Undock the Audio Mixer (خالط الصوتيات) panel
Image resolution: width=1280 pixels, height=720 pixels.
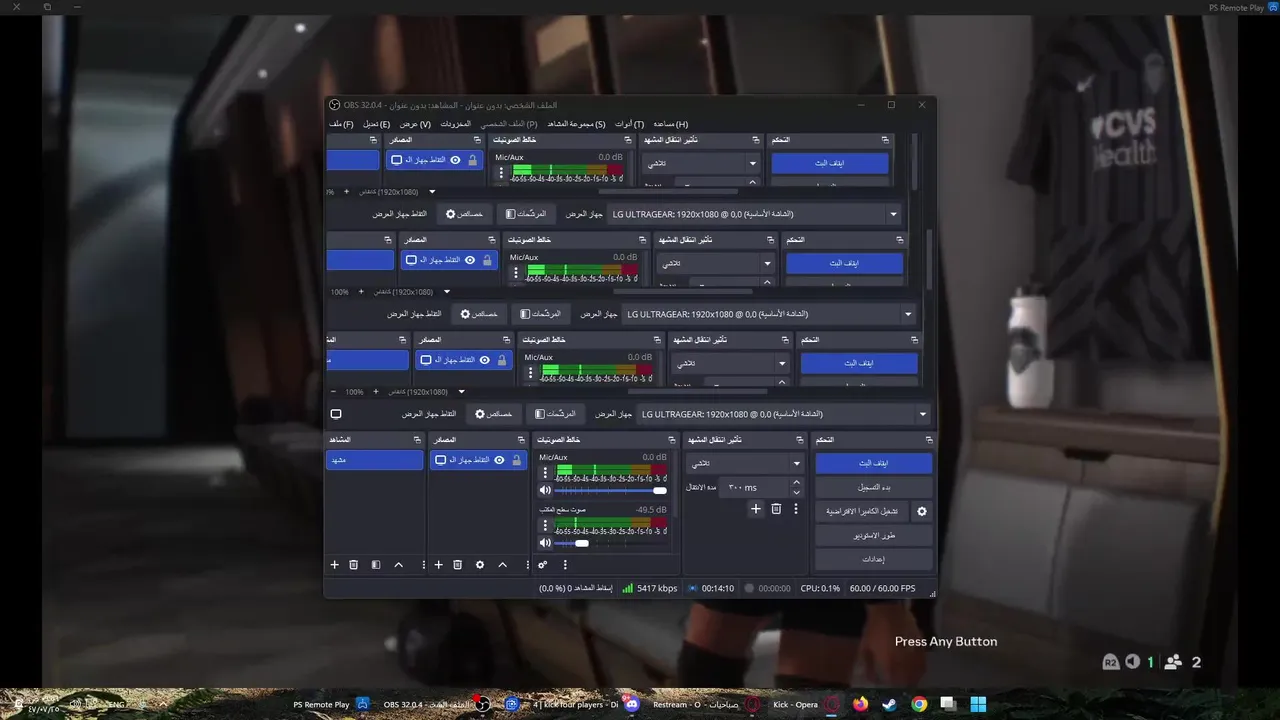tap(673, 440)
